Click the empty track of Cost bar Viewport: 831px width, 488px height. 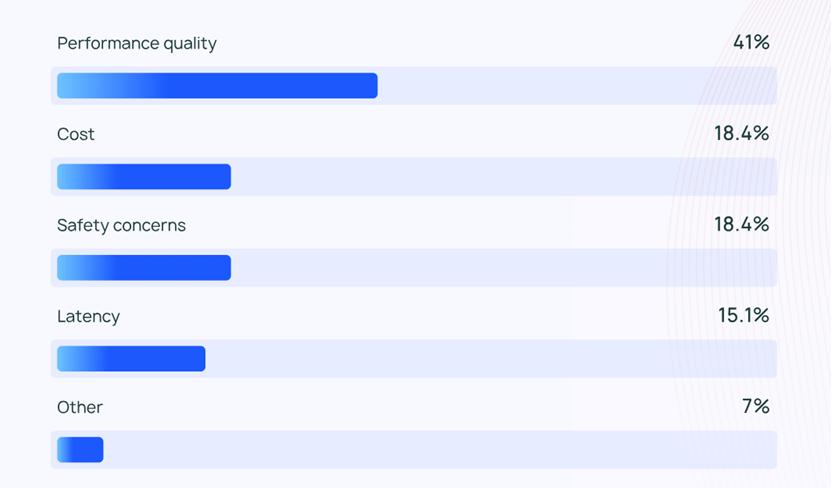click(x=503, y=177)
